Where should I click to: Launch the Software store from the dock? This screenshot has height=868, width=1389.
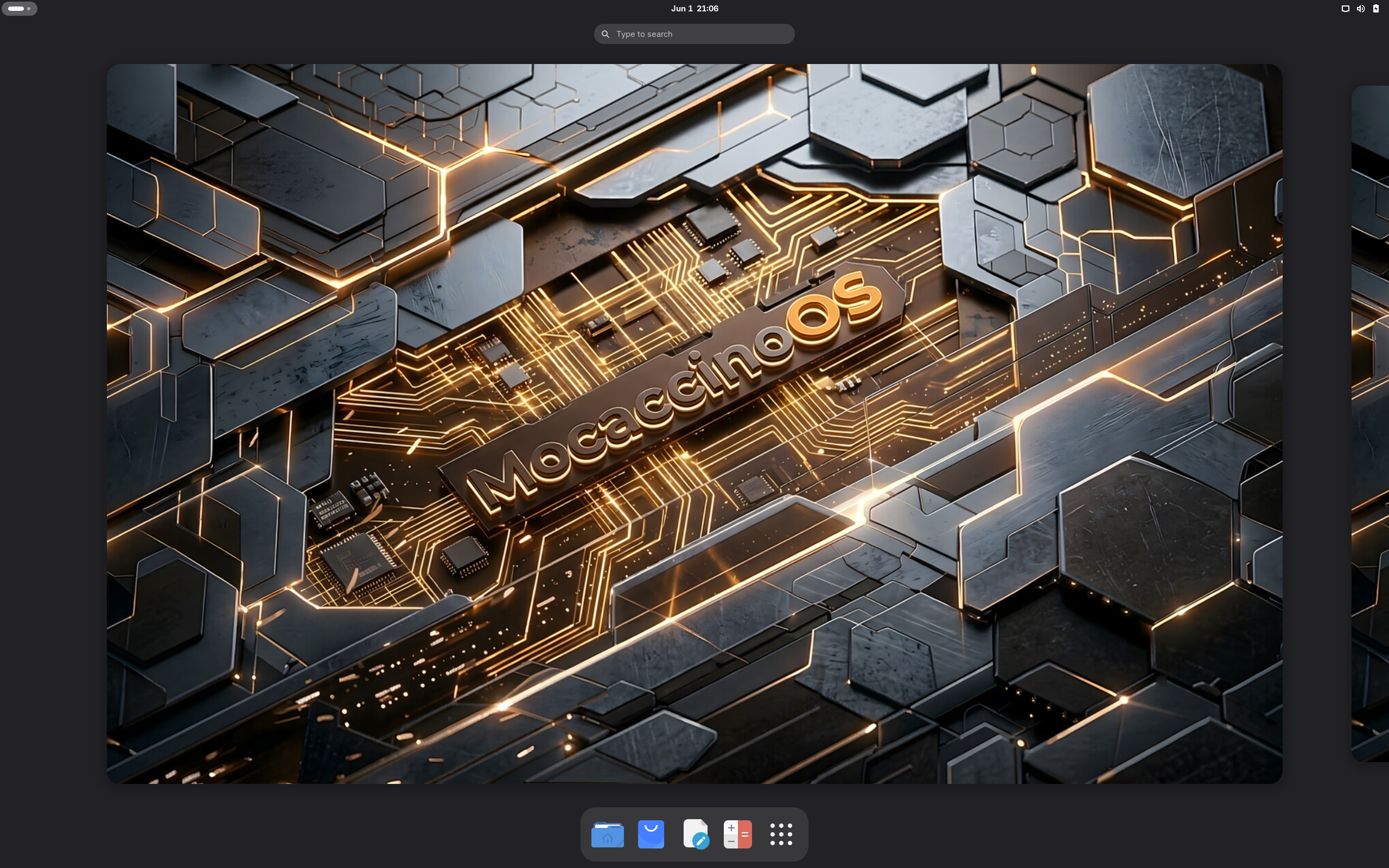click(651, 834)
